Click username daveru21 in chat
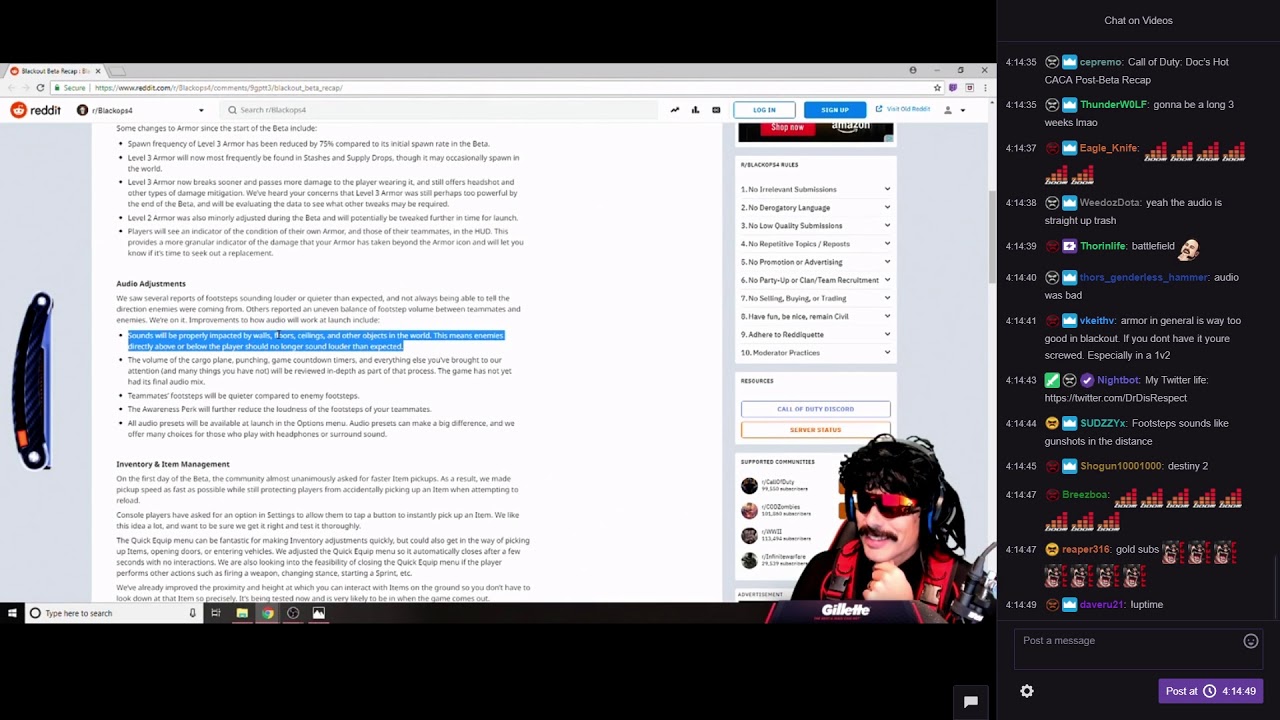The height and width of the screenshot is (720, 1280). pyautogui.click(x=1101, y=605)
